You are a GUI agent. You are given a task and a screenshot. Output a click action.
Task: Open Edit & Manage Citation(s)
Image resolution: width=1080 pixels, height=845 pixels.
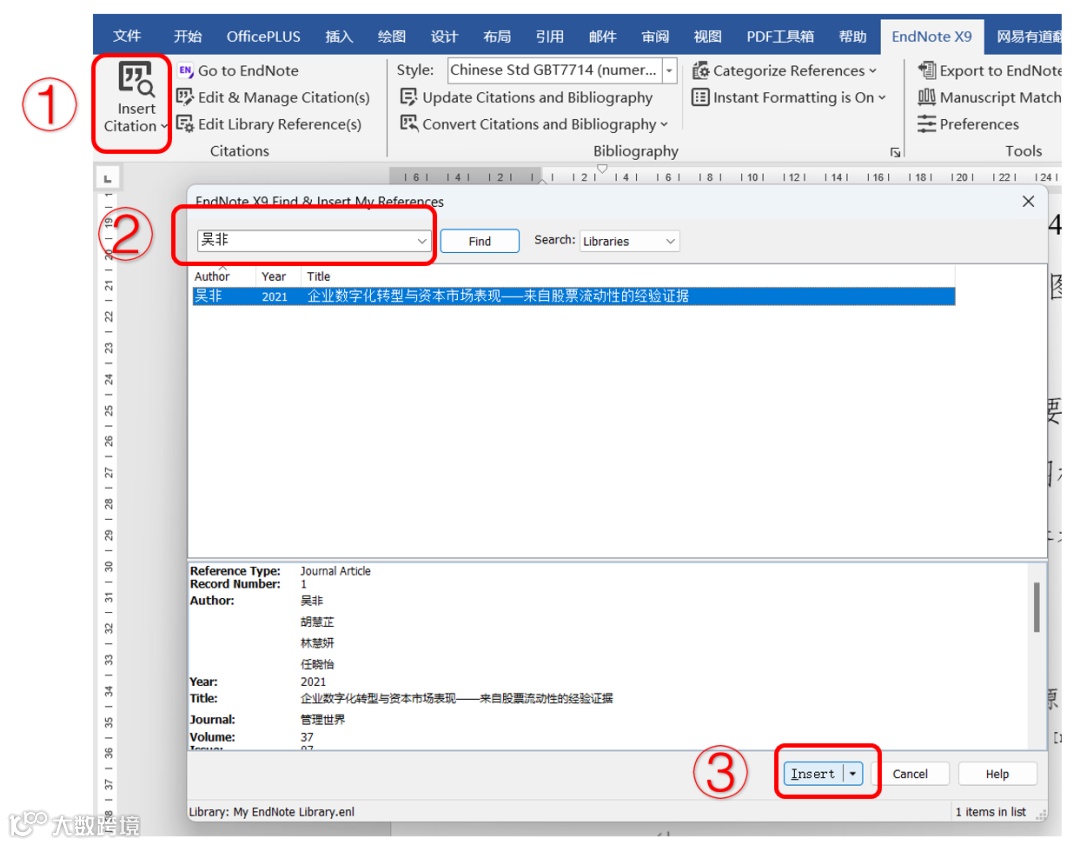[273, 97]
